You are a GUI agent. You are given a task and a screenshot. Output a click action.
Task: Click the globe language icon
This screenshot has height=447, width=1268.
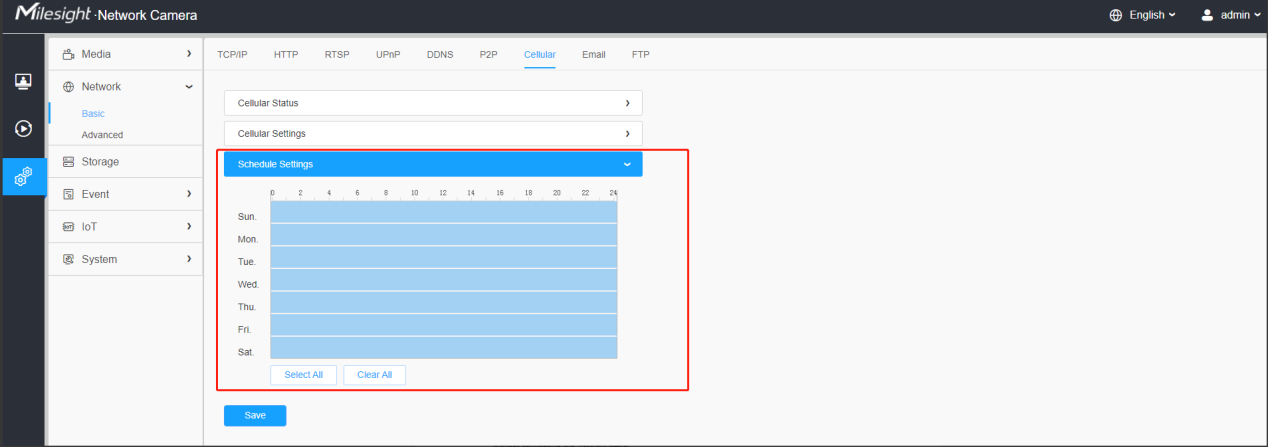[1116, 15]
